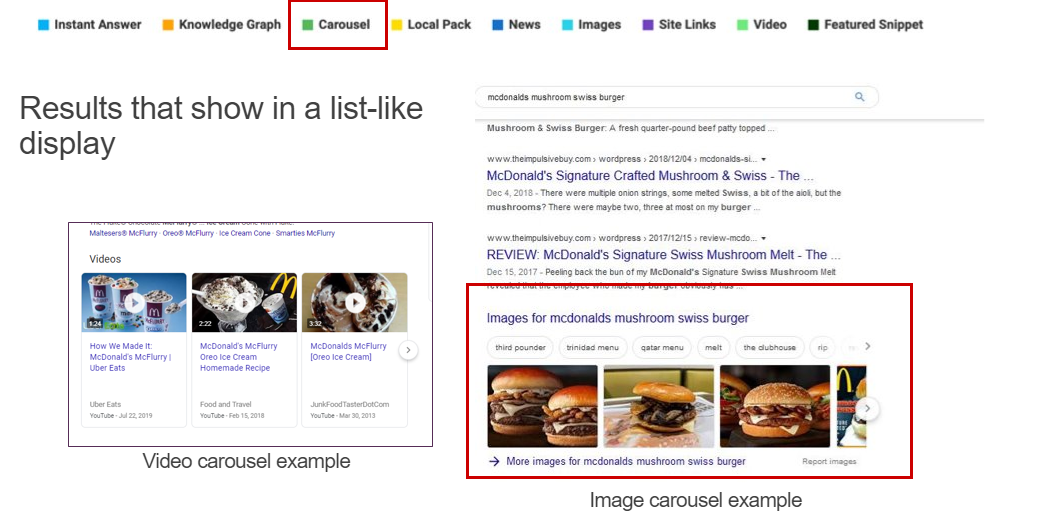Viewport: 1040px width, 525px height.
Task: Select the Site Links legend item
Action: (x=679, y=25)
